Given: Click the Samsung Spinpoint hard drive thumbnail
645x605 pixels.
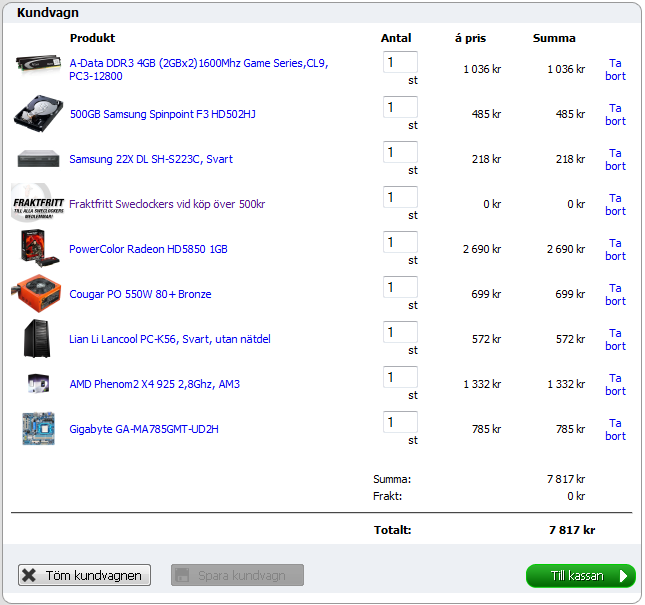Looking at the screenshot, I should pyautogui.click(x=38, y=114).
